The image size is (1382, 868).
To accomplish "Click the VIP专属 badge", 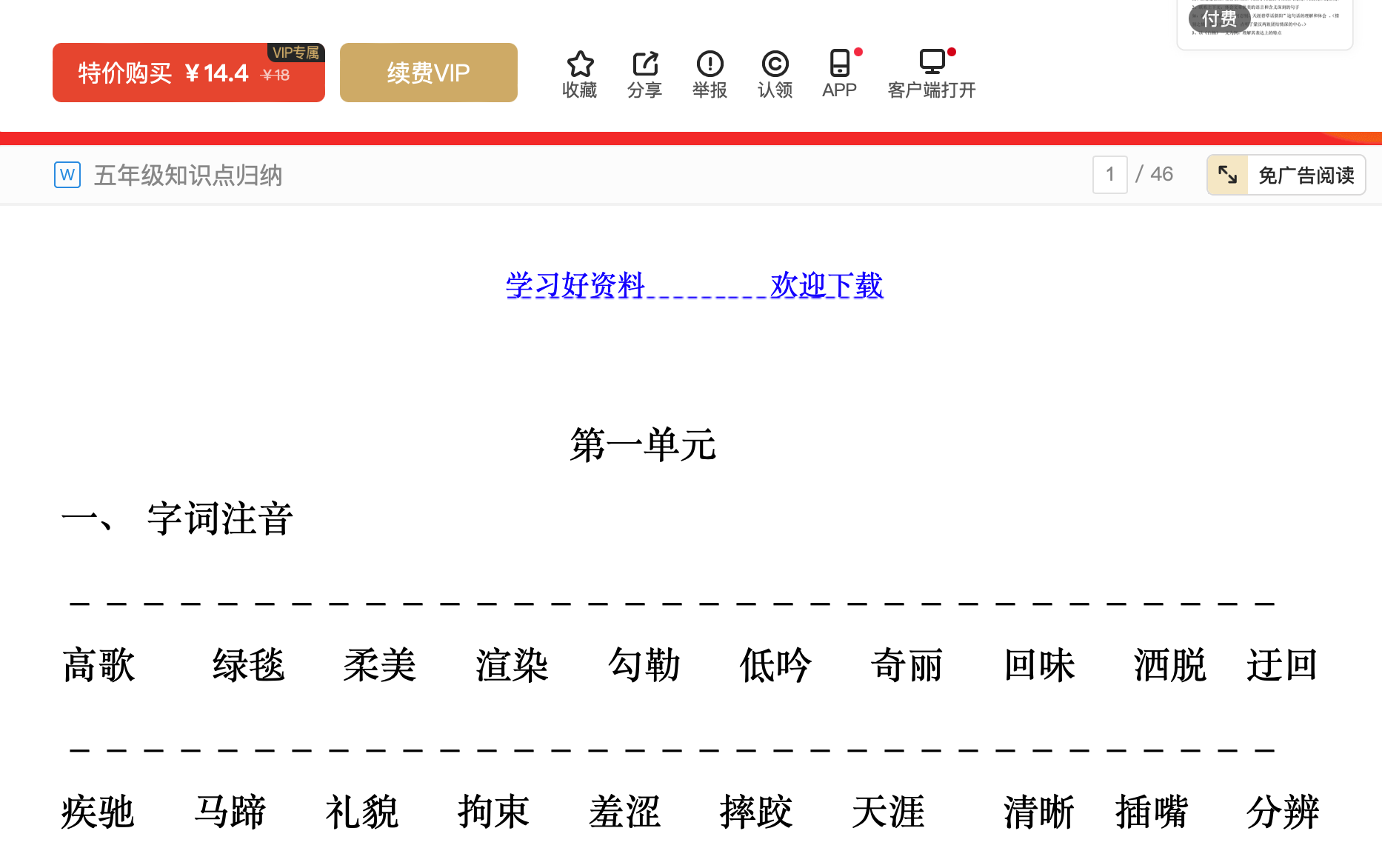I will [296, 53].
